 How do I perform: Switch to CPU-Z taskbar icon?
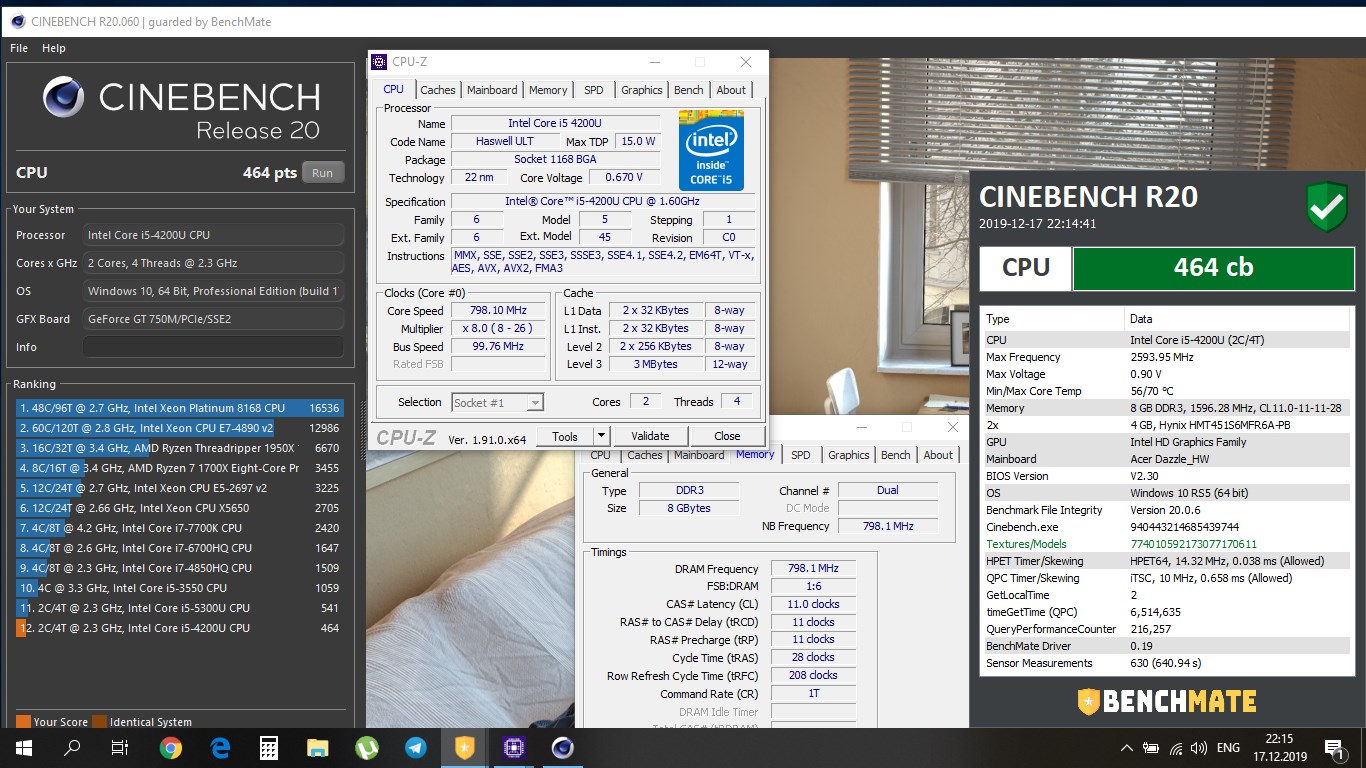(513, 747)
